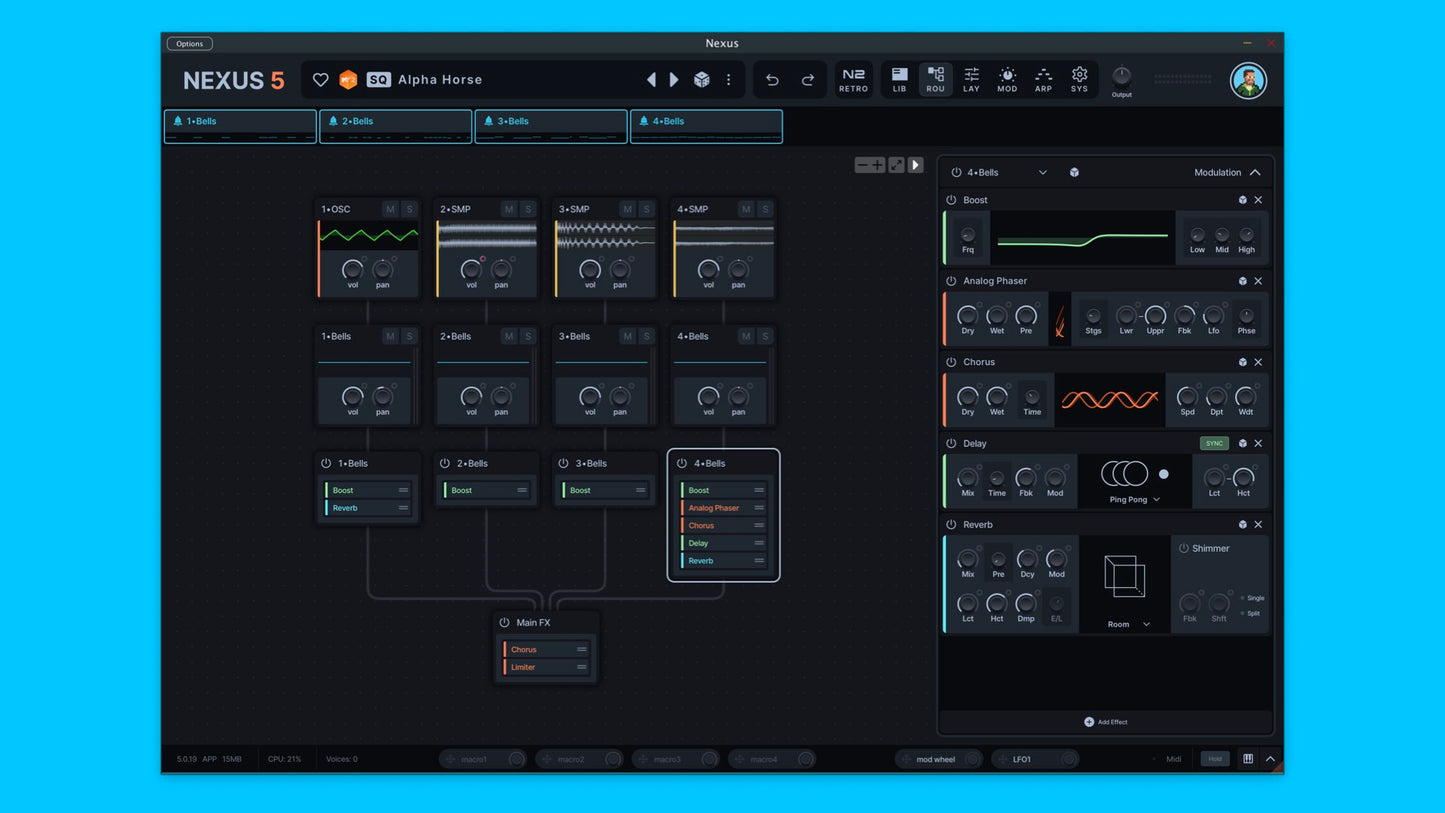1445x813 pixels.
Task: Click the LFO1 modulation source
Action: pos(1036,760)
